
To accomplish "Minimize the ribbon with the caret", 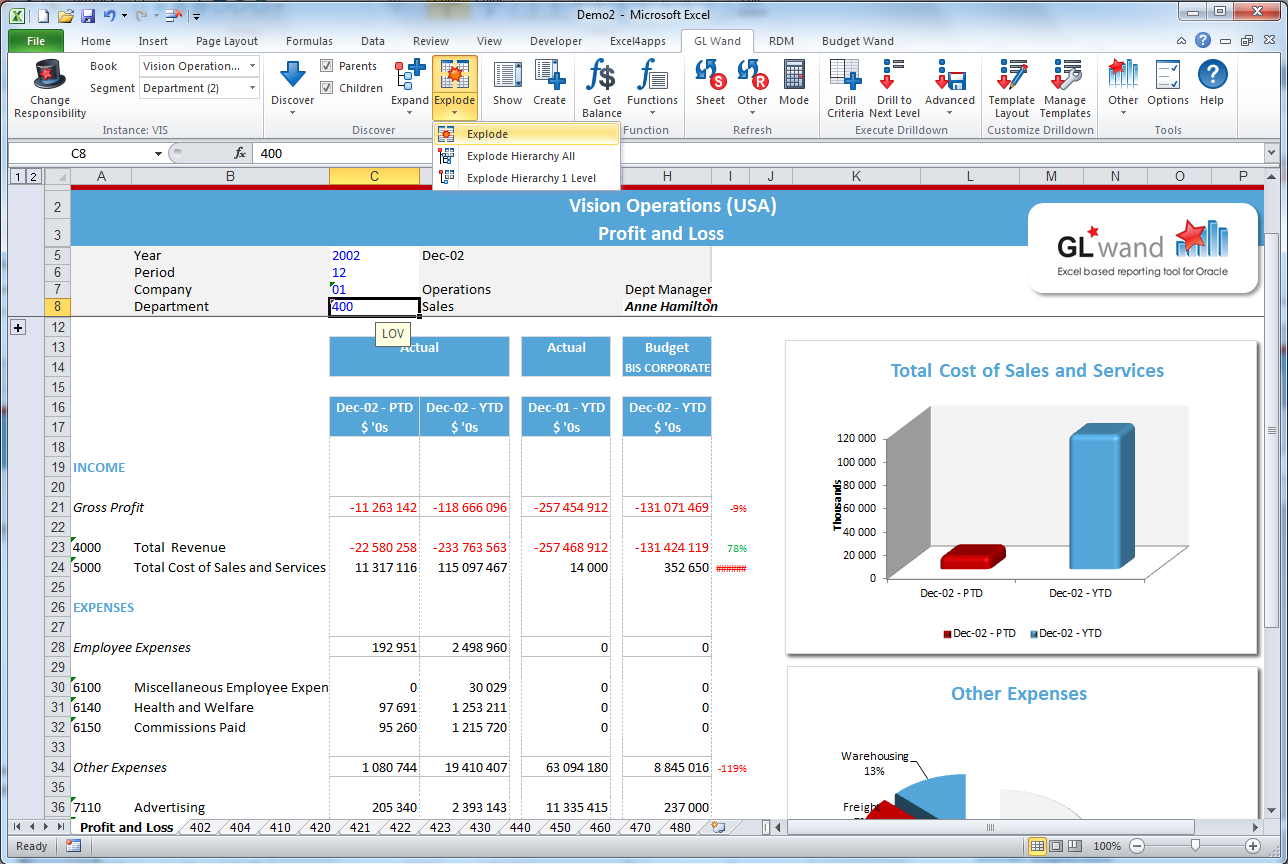I will 1183,41.
